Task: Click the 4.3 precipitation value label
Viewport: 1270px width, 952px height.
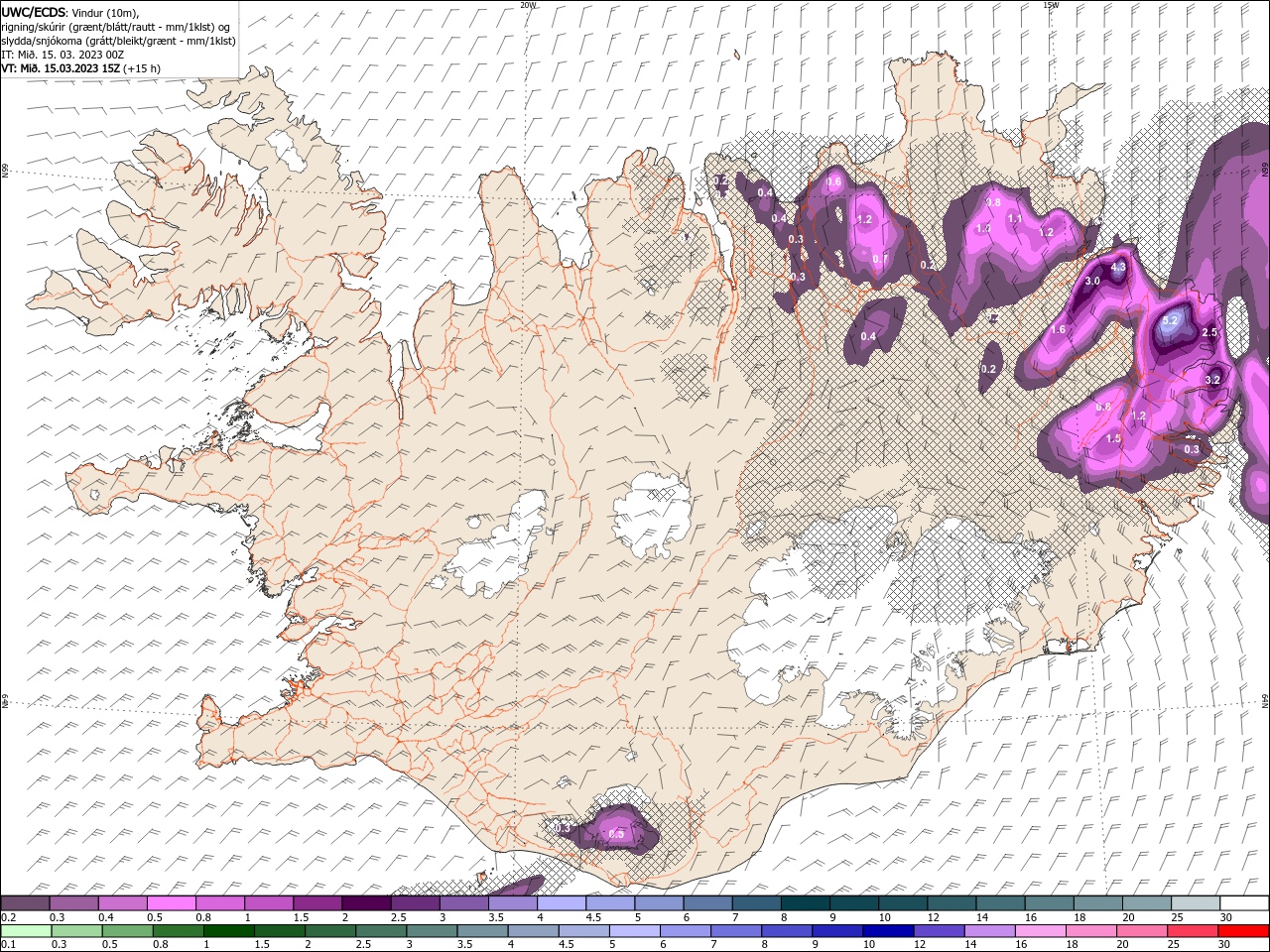Action: click(x=1118, y=267)
